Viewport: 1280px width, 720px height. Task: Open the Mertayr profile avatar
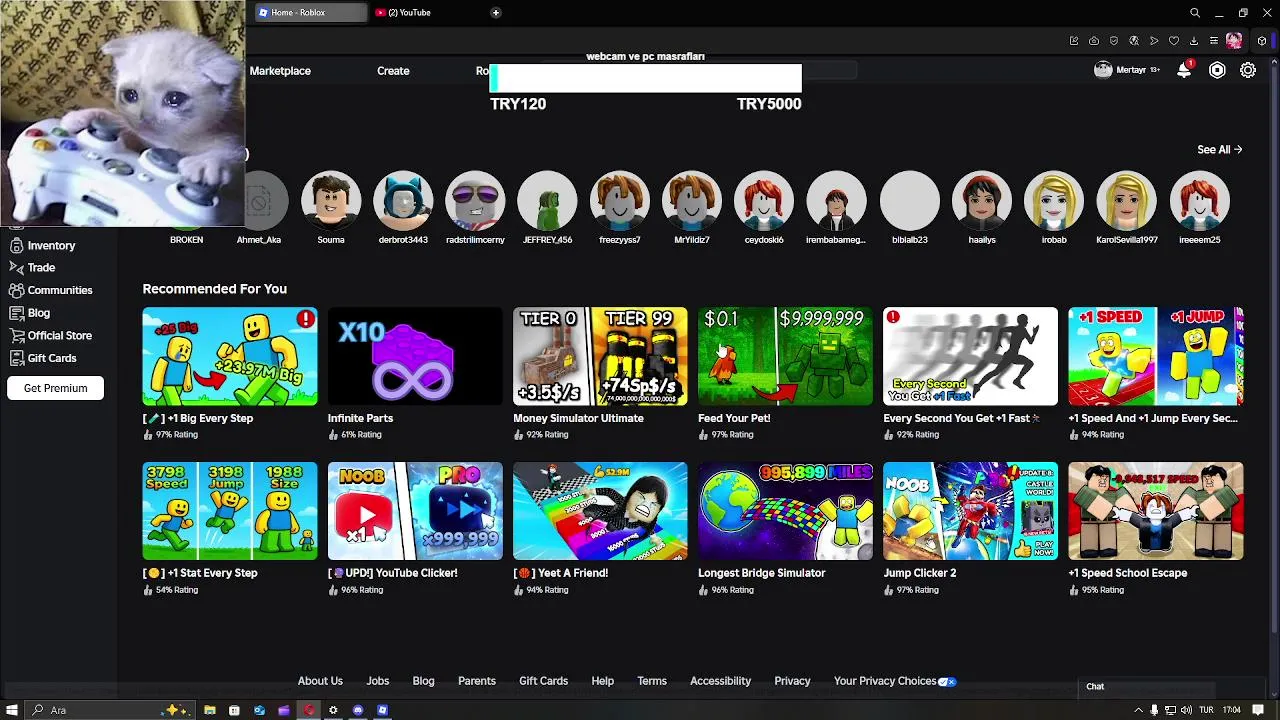click(x=1103, y=70)
